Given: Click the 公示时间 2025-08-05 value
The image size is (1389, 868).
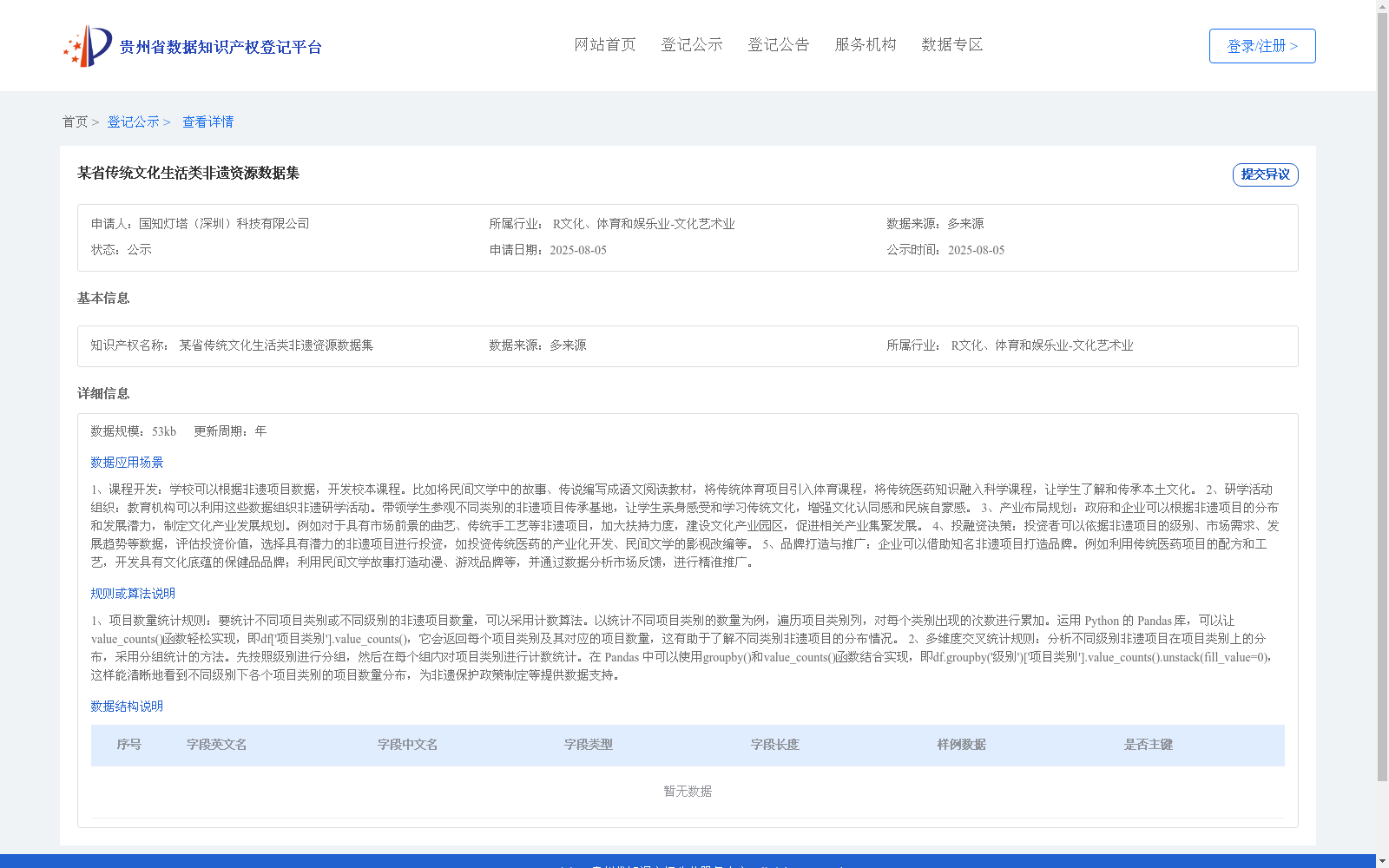Looking at the screenshot, I should [x=976, y=250].
